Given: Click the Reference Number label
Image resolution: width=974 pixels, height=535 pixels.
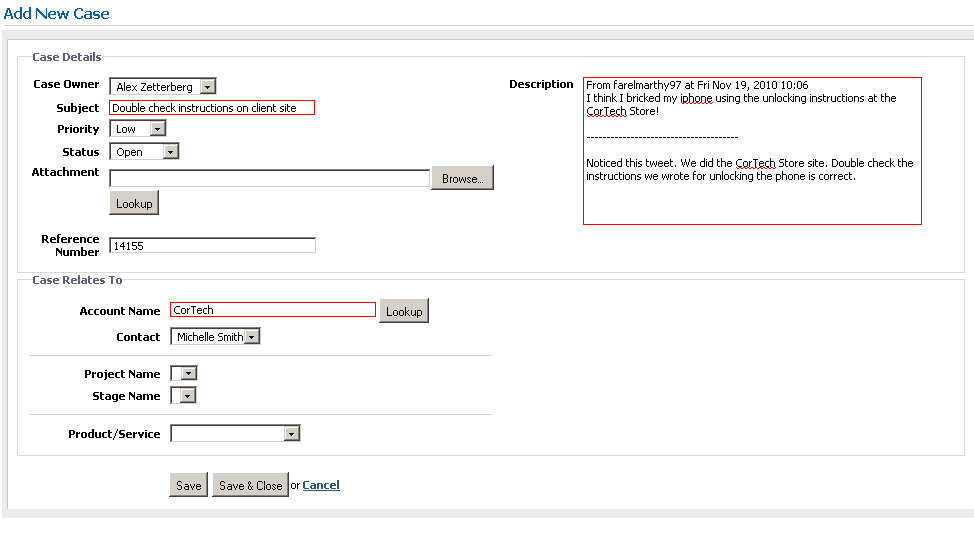Looking at the screenshot, I should coord(70,245).
